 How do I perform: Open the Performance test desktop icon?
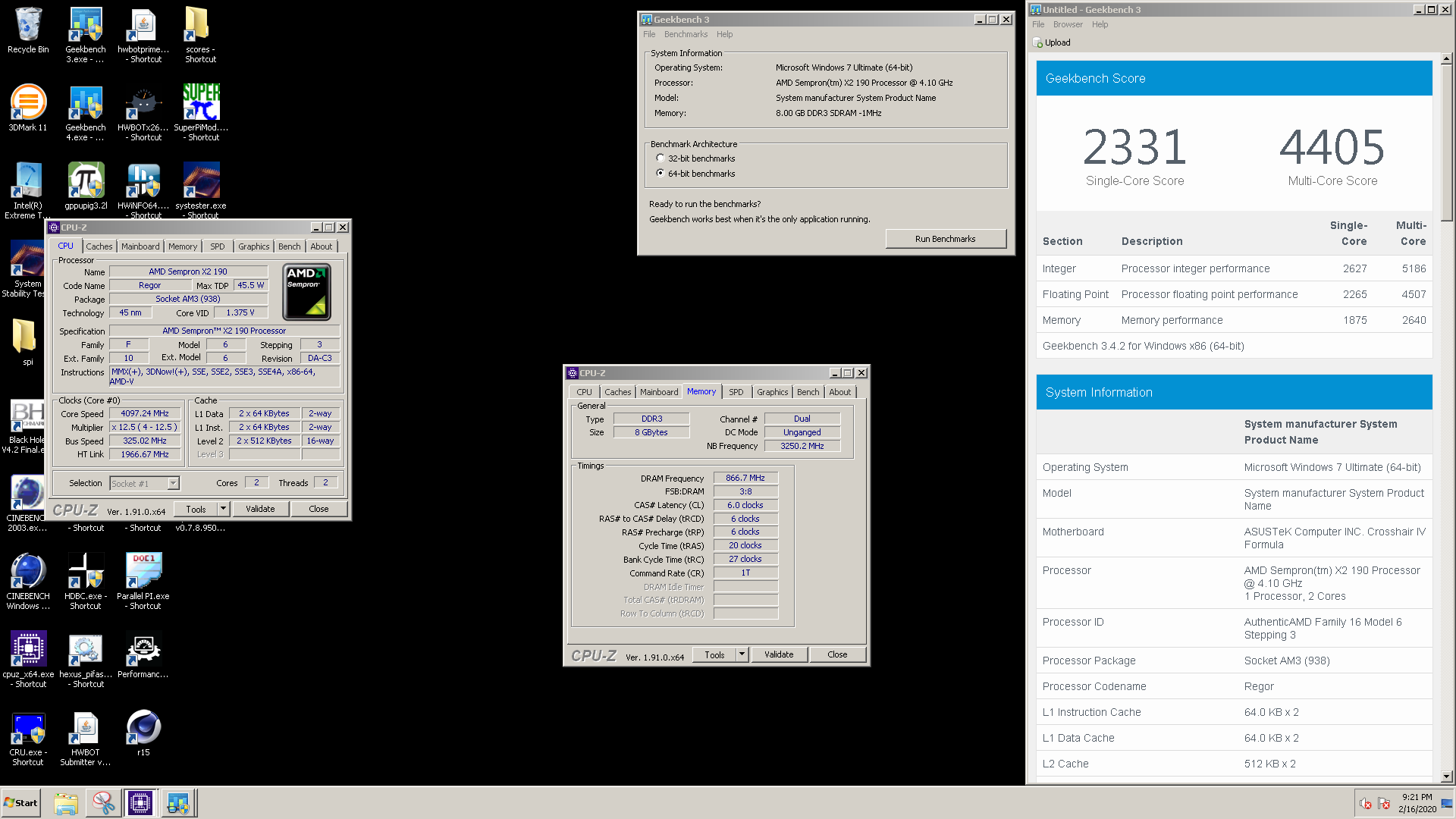[x=143, y=654]
